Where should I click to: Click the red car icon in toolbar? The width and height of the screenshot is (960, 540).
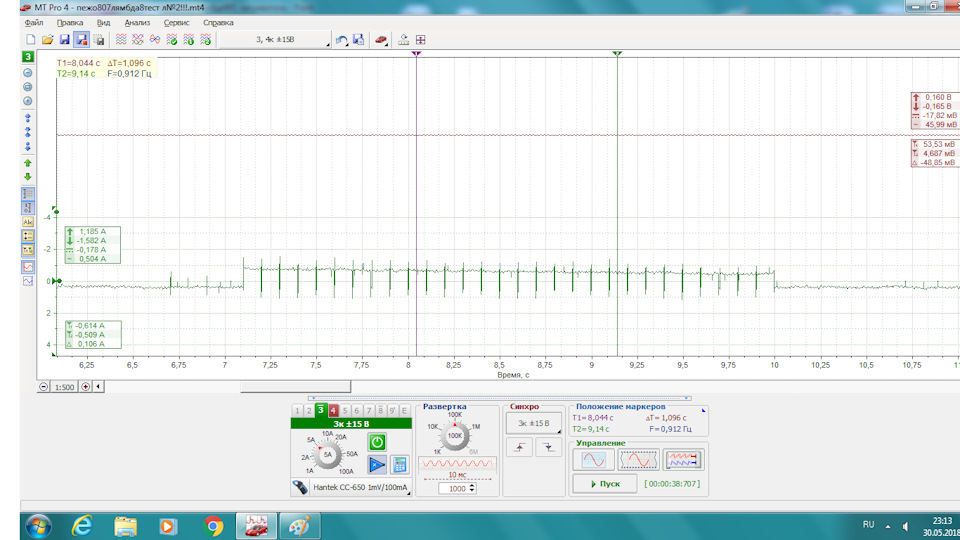[380, 40]
